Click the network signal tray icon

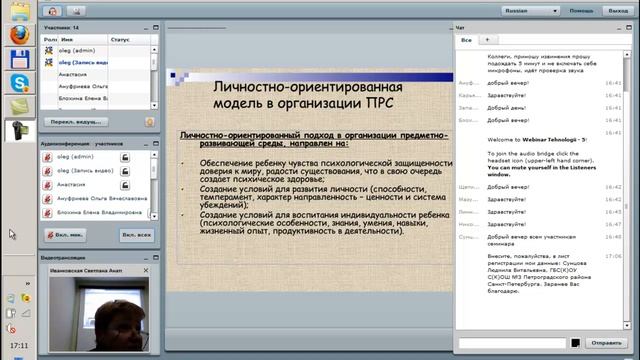26,313
